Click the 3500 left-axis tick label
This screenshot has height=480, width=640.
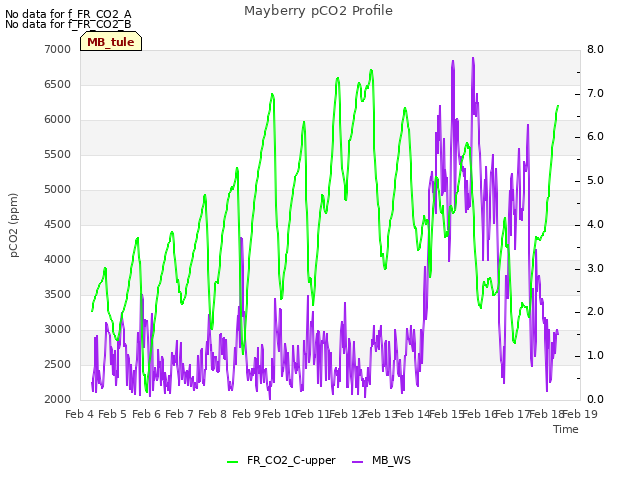[58, 295]
